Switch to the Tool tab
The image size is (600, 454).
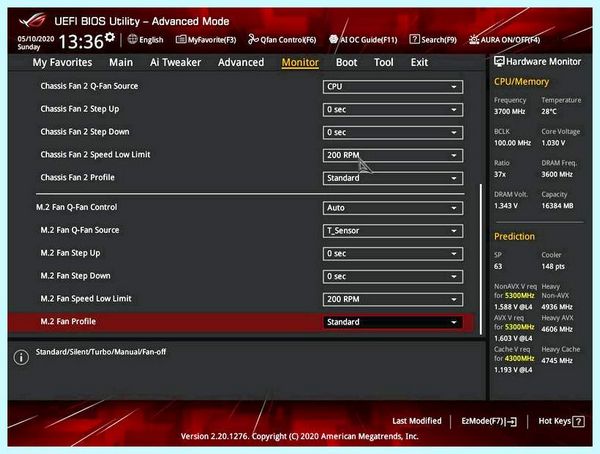384,62
